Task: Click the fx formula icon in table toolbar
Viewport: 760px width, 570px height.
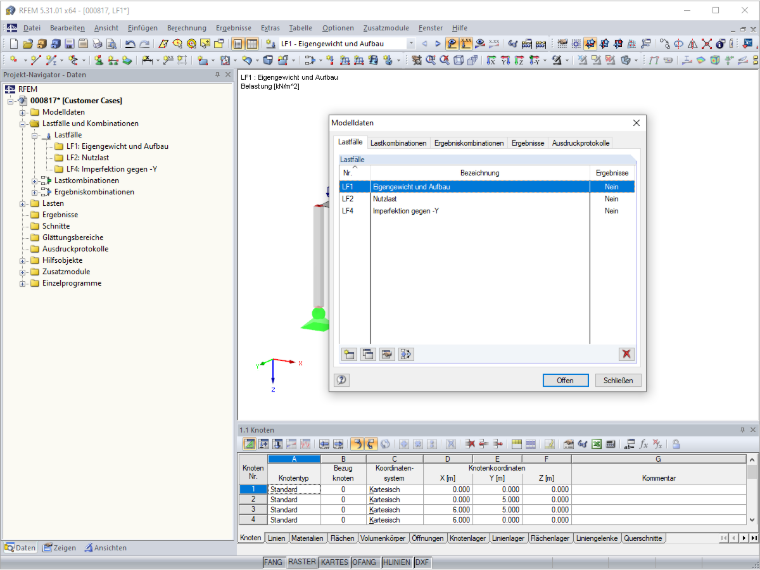Action: [643, 444]
